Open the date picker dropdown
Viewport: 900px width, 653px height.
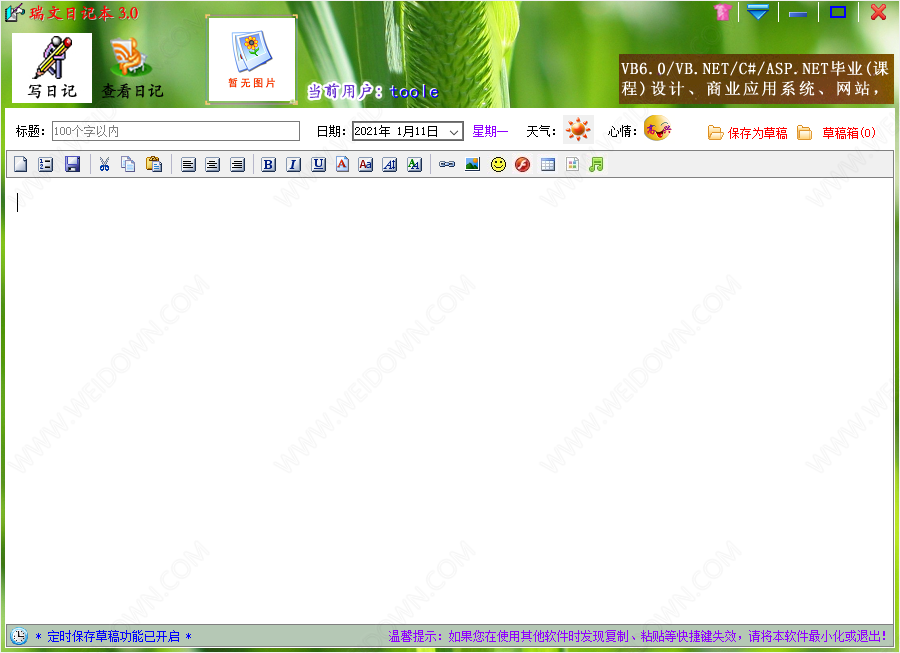tap(454, 132)
